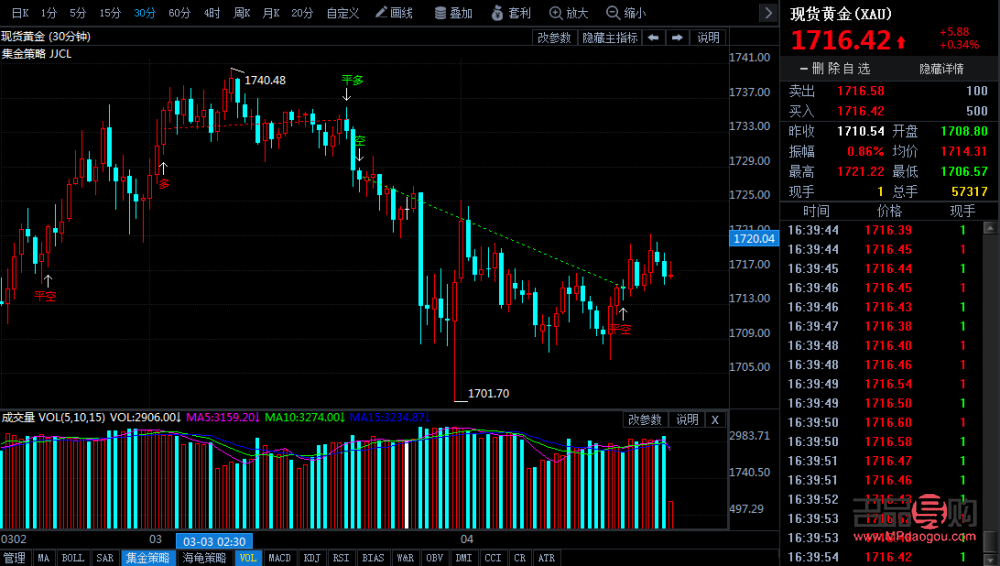Select the KDJ indicator tab
The image size is (1000, 566).
point(312,558)
